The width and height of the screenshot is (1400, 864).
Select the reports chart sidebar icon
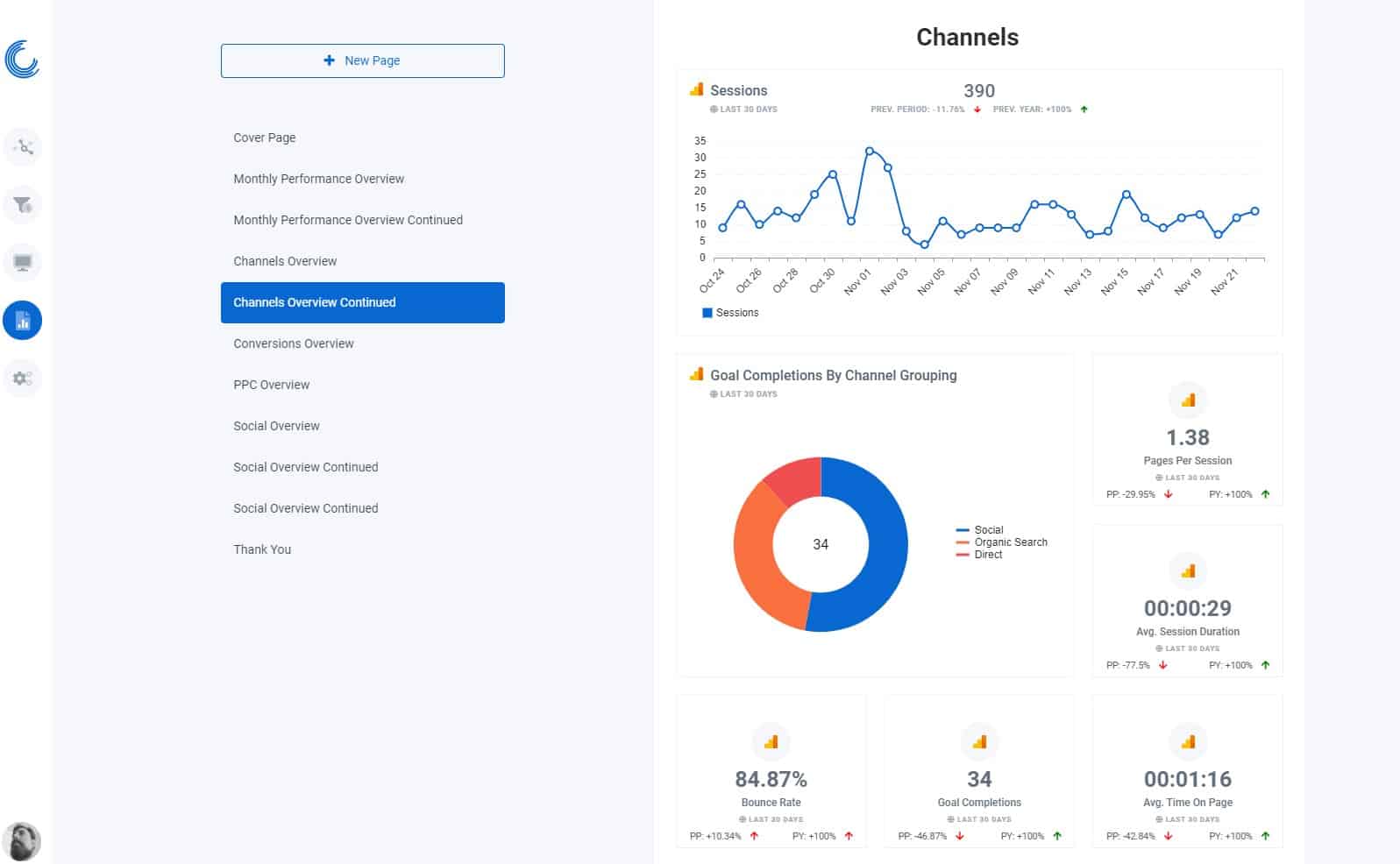(23, 321)
